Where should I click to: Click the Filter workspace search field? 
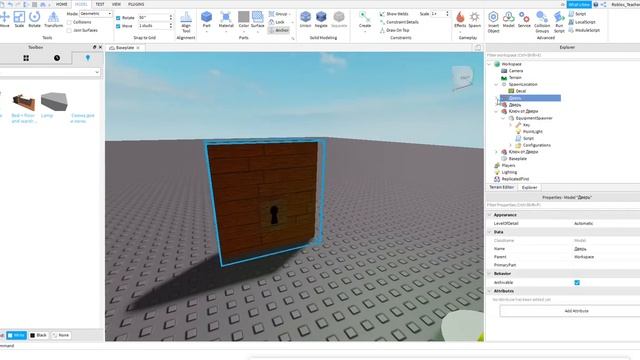click(562, 55)
